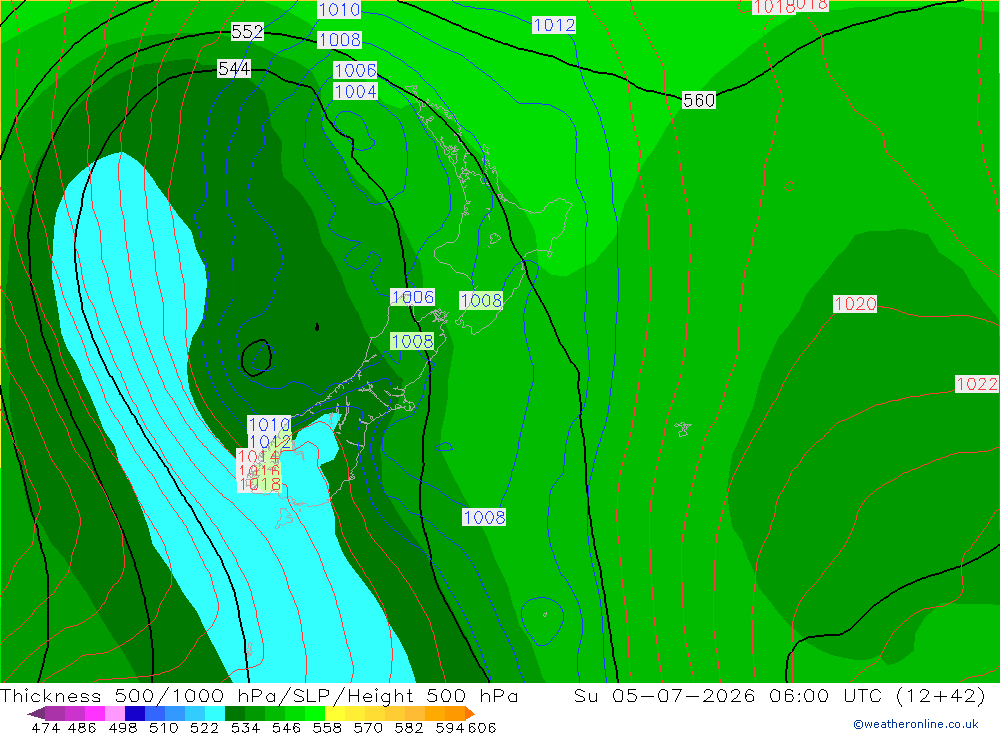The height and width of the screenshot is (733, 1000).
Task: Click the 1020 red isobar label
Action: coord(855,304)
